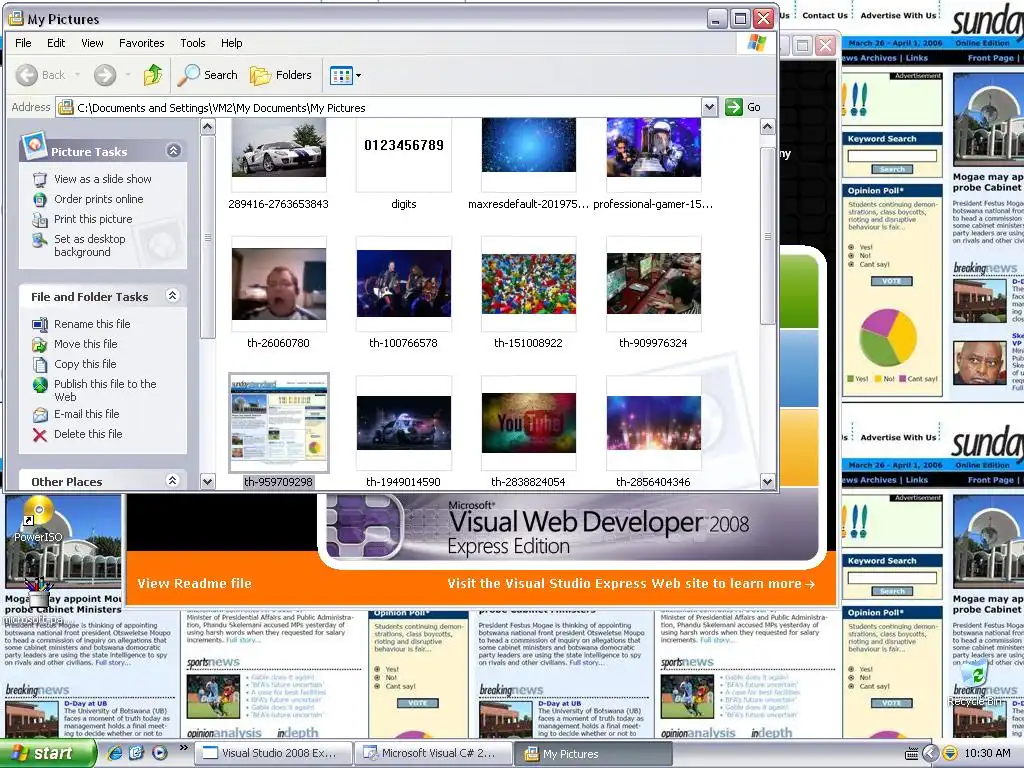The width and height of the screenshot is (1024, 768).
Task: Open the Help menu
Action: [x=232, y=43]
